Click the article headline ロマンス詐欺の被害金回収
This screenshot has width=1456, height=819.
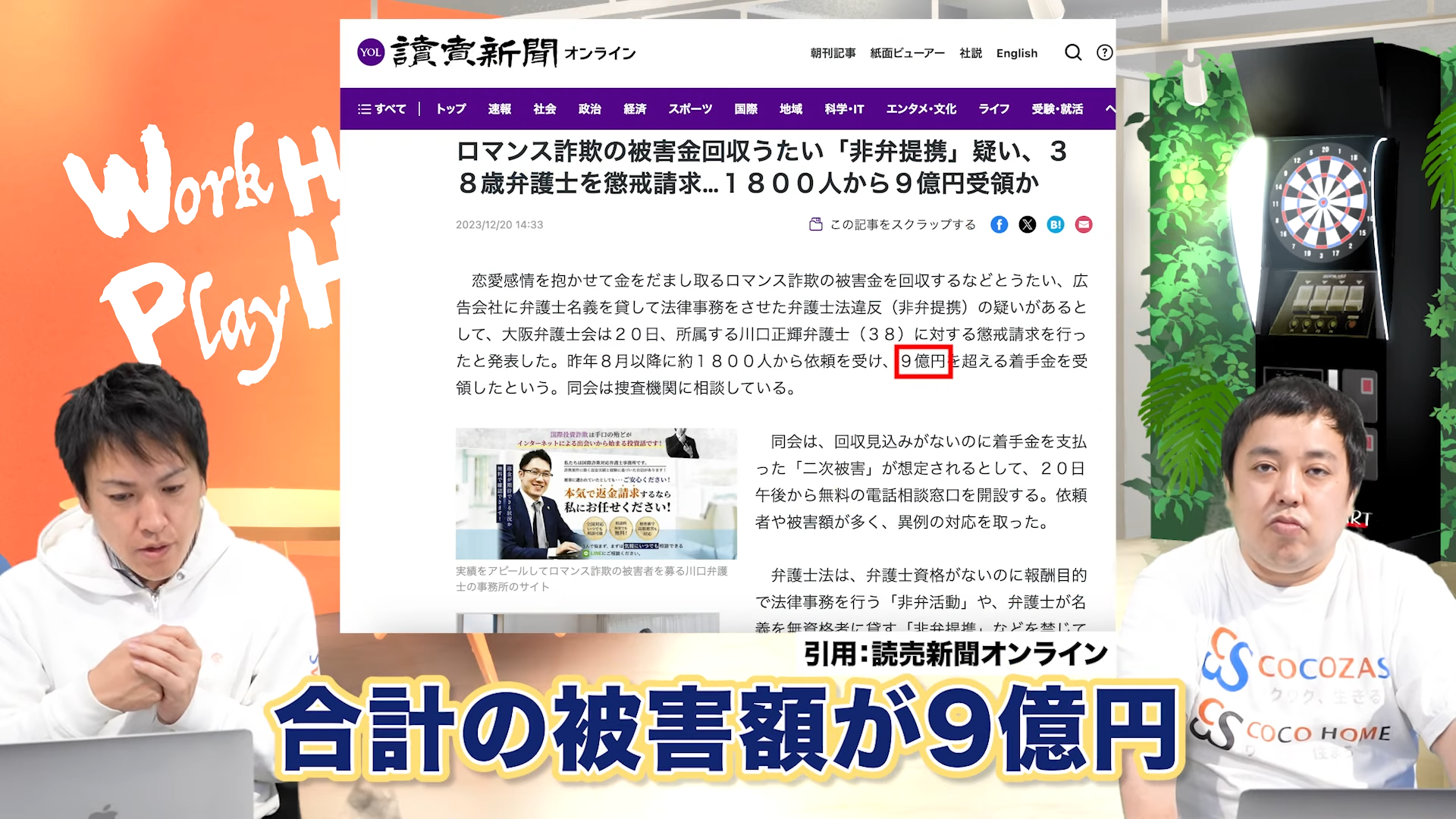pos(762,167)
